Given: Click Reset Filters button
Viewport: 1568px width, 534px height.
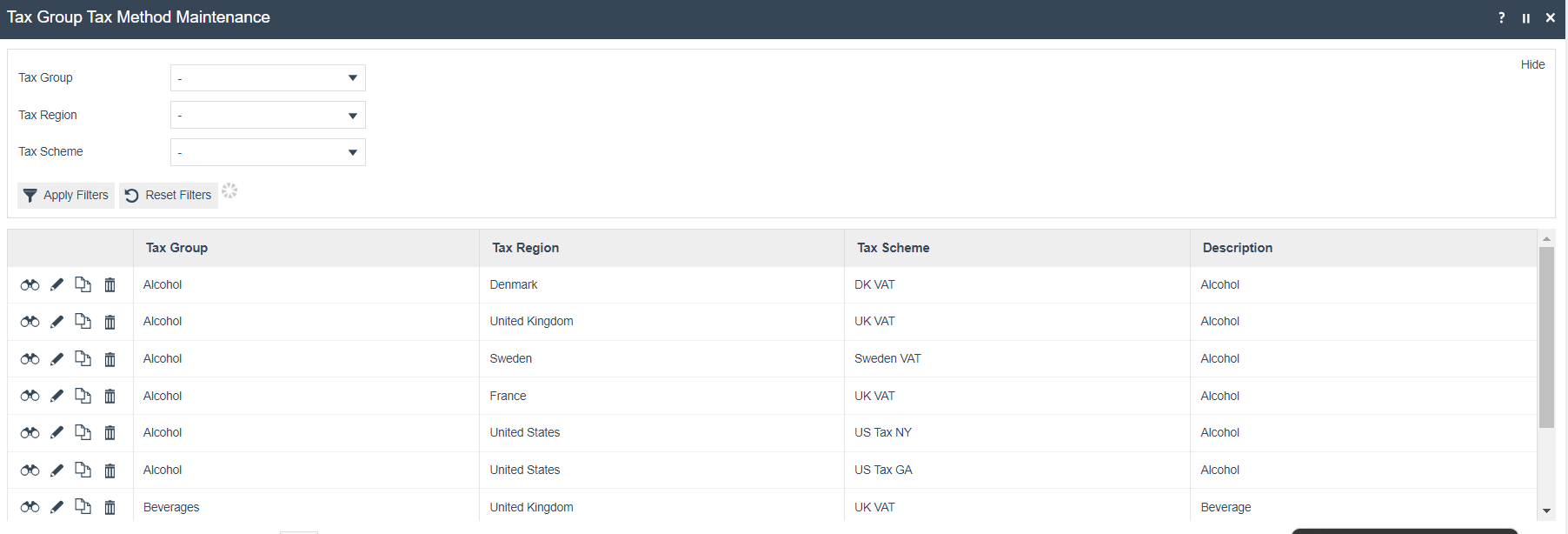Looking at the screenshot, I should 169,195.
